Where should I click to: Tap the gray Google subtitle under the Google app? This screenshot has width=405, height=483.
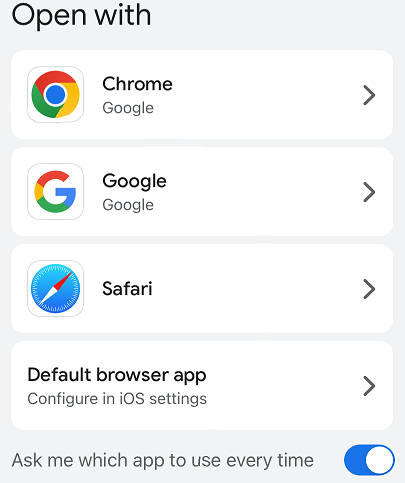(x=128, y=205)
